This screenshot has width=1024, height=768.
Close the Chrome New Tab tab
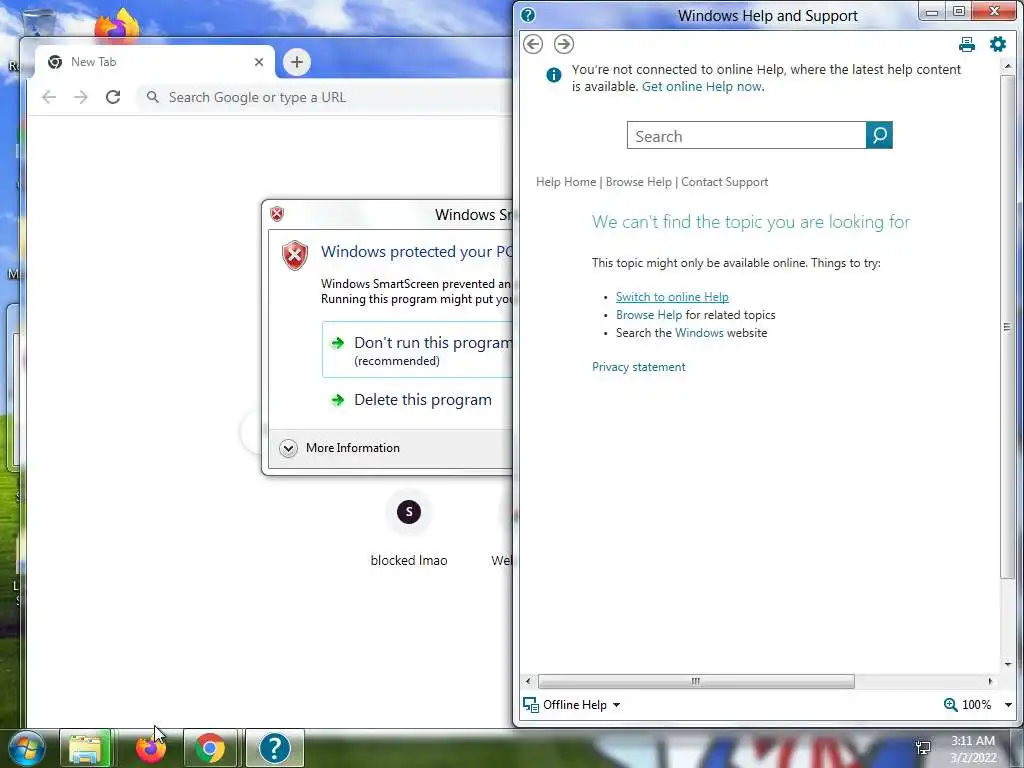[259, 62]
